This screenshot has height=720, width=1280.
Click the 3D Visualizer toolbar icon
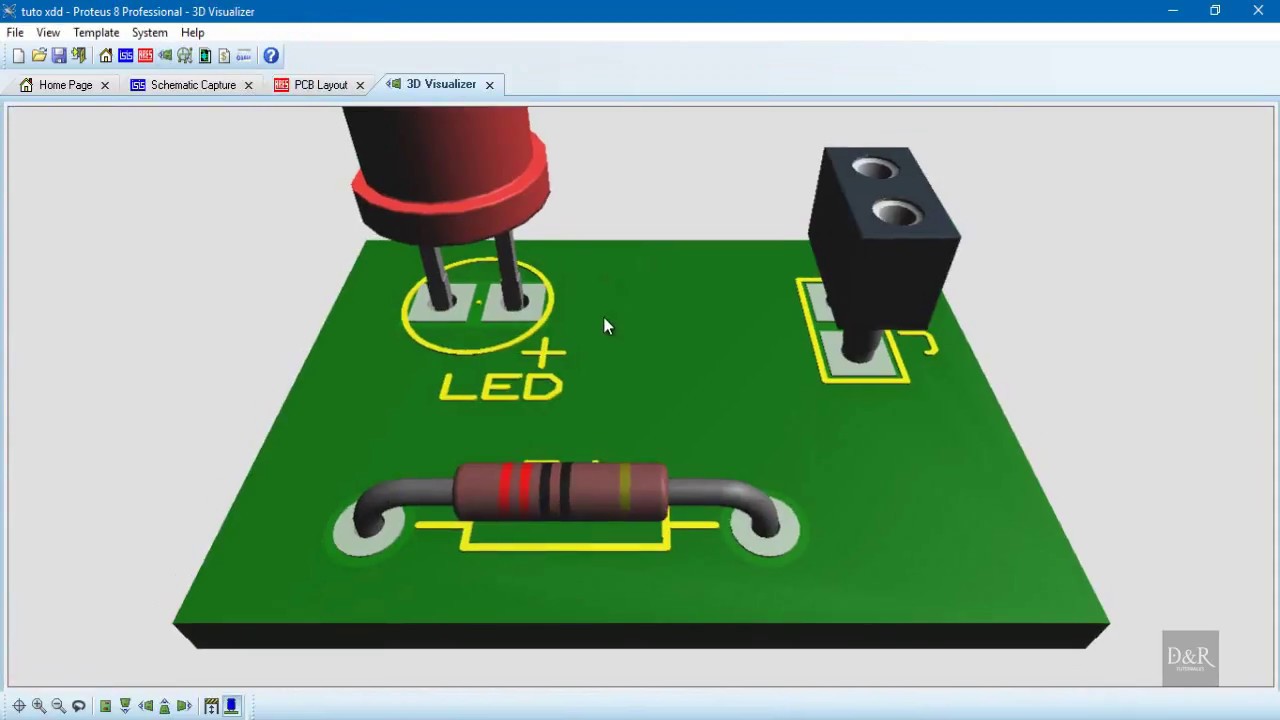coord(165,56)
